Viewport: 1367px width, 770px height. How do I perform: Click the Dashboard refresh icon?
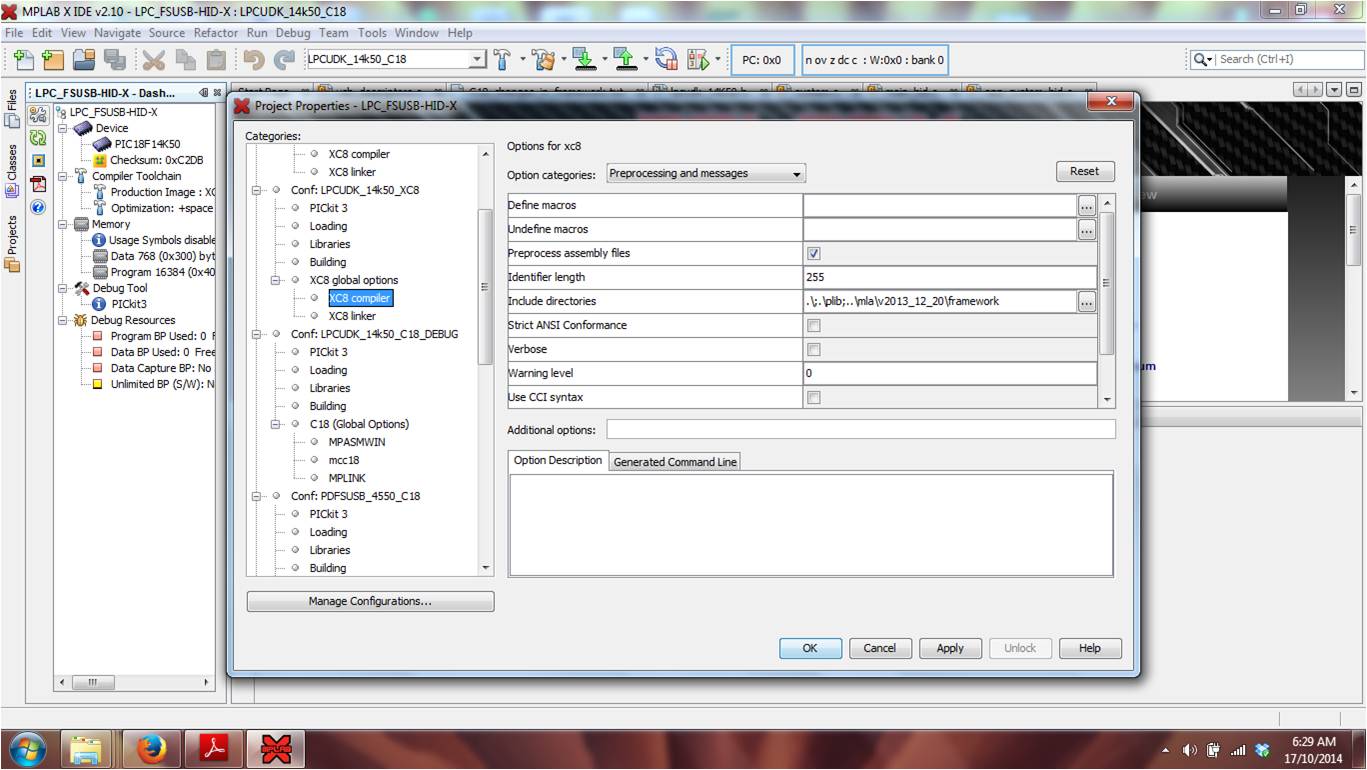click(38, 138)
